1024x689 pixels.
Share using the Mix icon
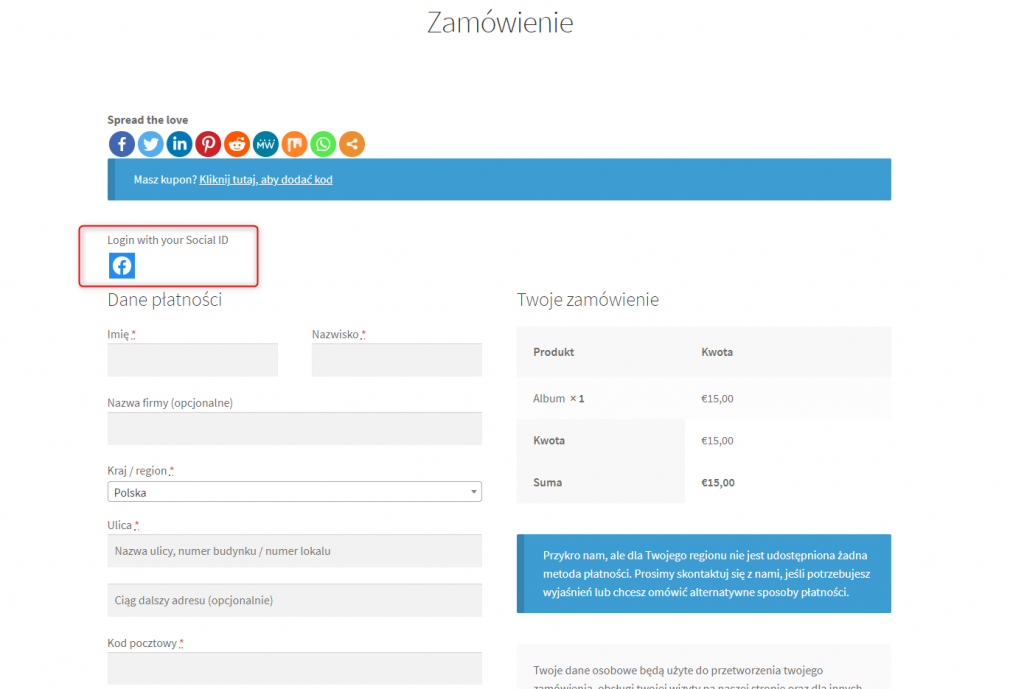(x=294, y=144)
